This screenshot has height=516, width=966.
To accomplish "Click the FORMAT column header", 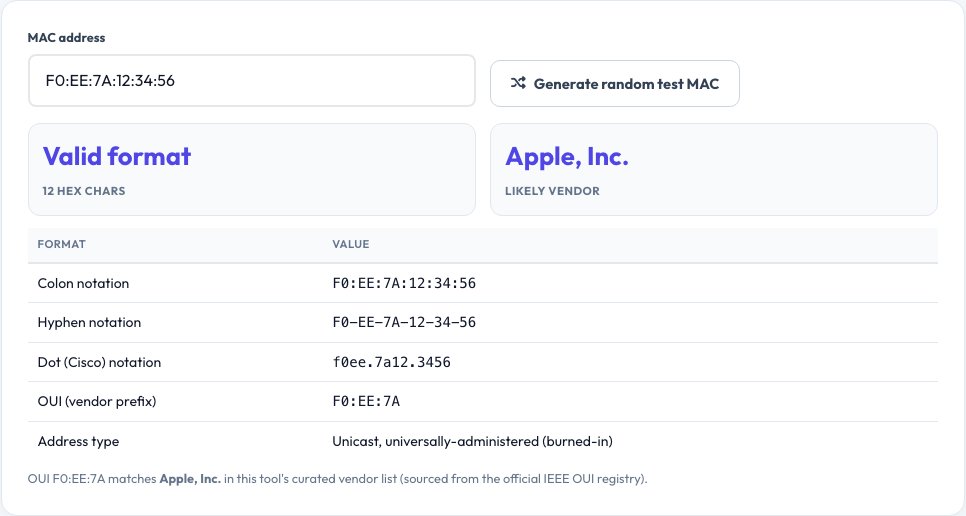I will (62, 244).
